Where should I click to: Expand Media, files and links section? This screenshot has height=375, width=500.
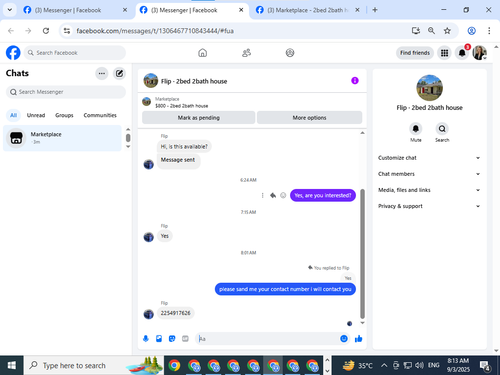click(429, 190)
